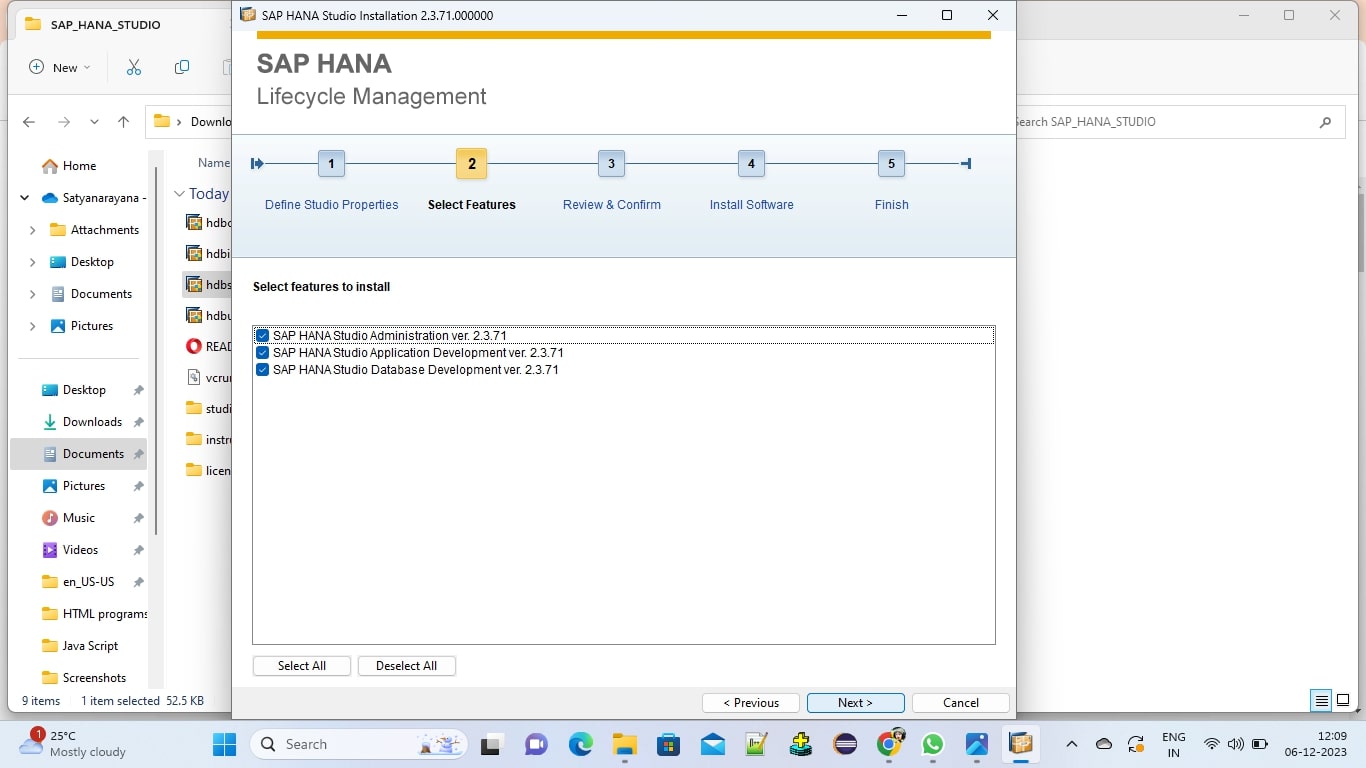Collapse the Satyanarayana OneDrive node
This screenshot has height=768, width=1366.
(24, 198)
